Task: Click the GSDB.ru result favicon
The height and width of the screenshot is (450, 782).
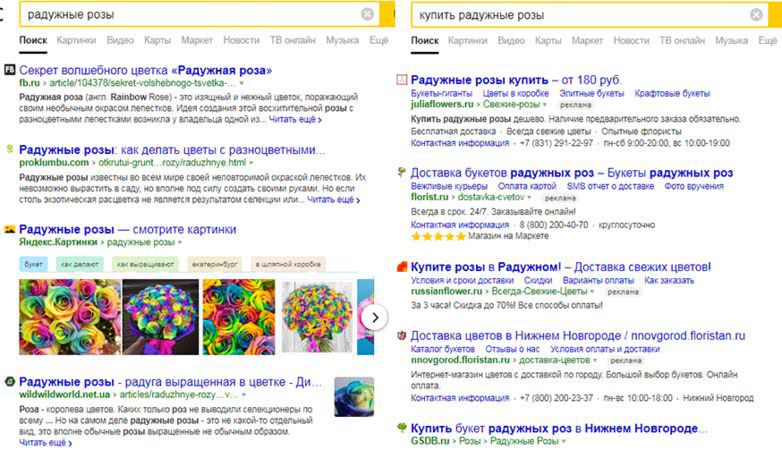Action: click(x=402, y=428)
